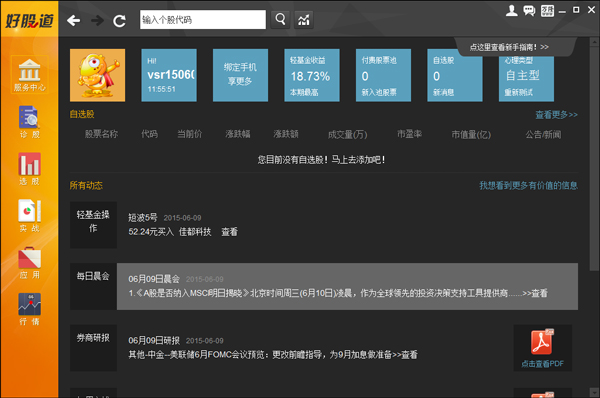Sort by 市值量(亿) column header
Image resolution: width=600 pixels, height=398 pixels.
pos(471,134)
